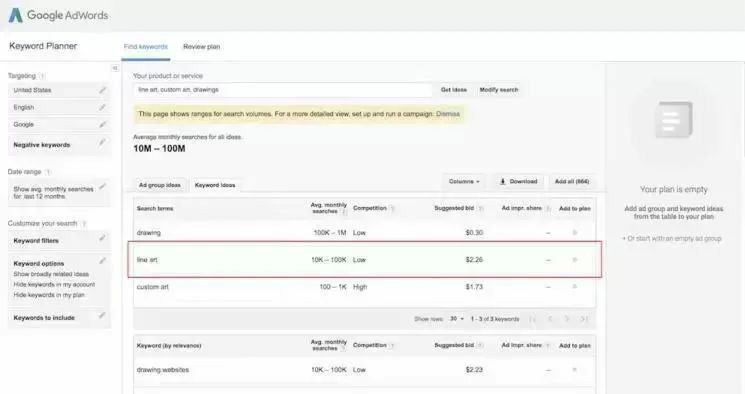Edit English language pencil icon

click(x=102, y=107)
